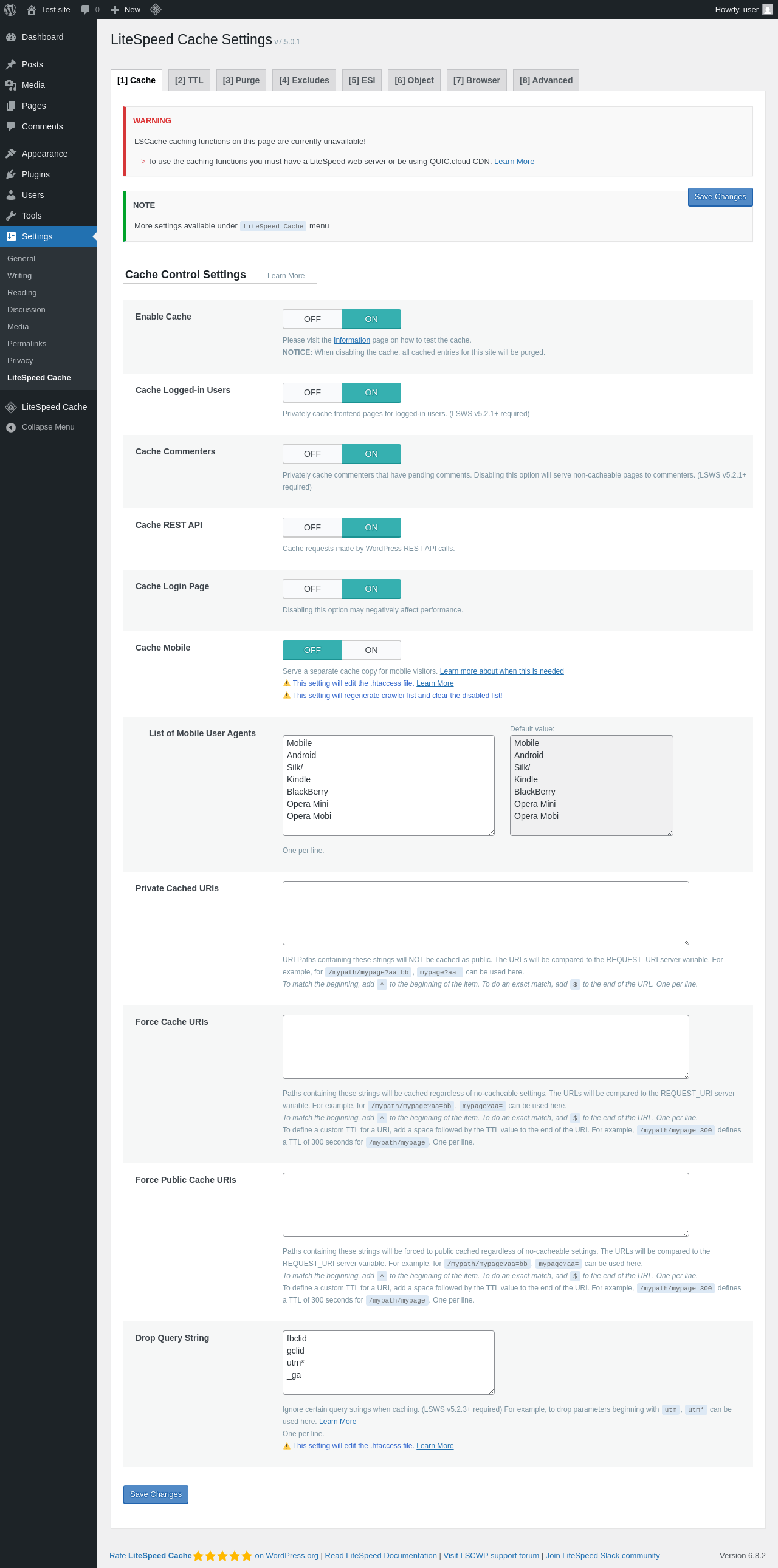The width and height of the screenshot is (778, 1568).
Task: Disable Cache Login Page with OFF
Action: pos(312,589)
